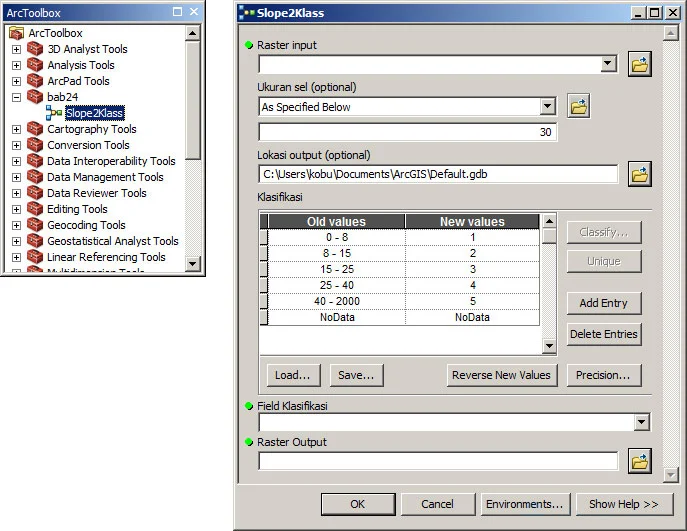Screen dimensions: 687x531
Task: Click old value cell 15 - 25
Action: tap(337, 269)
